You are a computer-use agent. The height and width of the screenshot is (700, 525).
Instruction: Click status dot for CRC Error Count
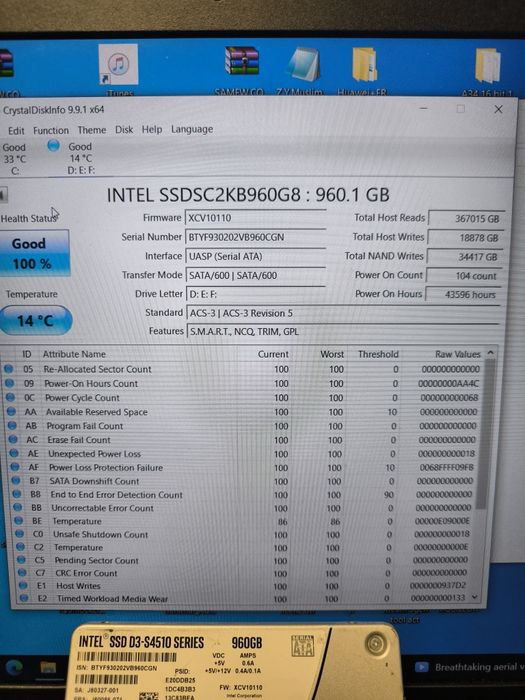click(22, 572)
